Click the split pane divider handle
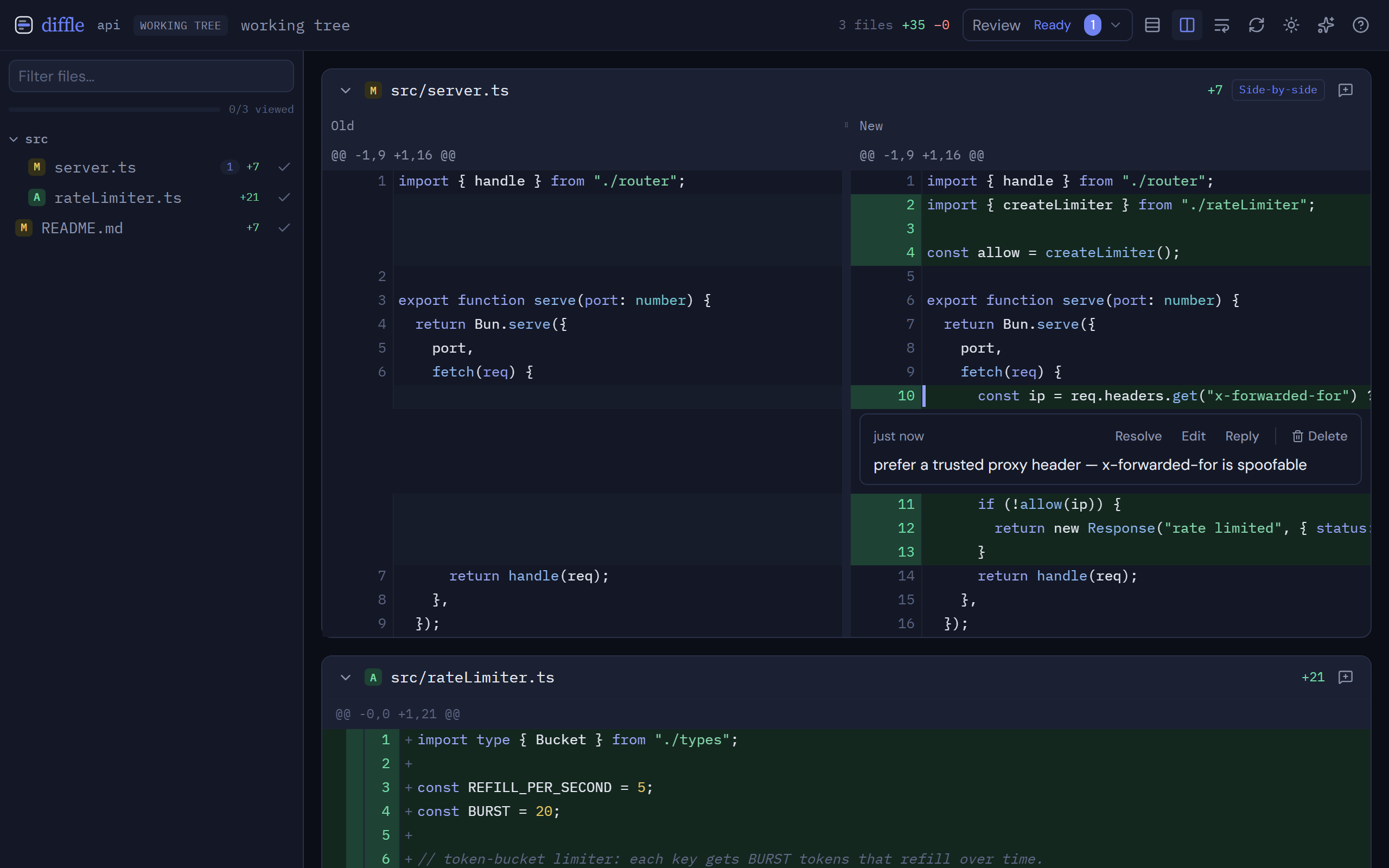 point(846,125)
